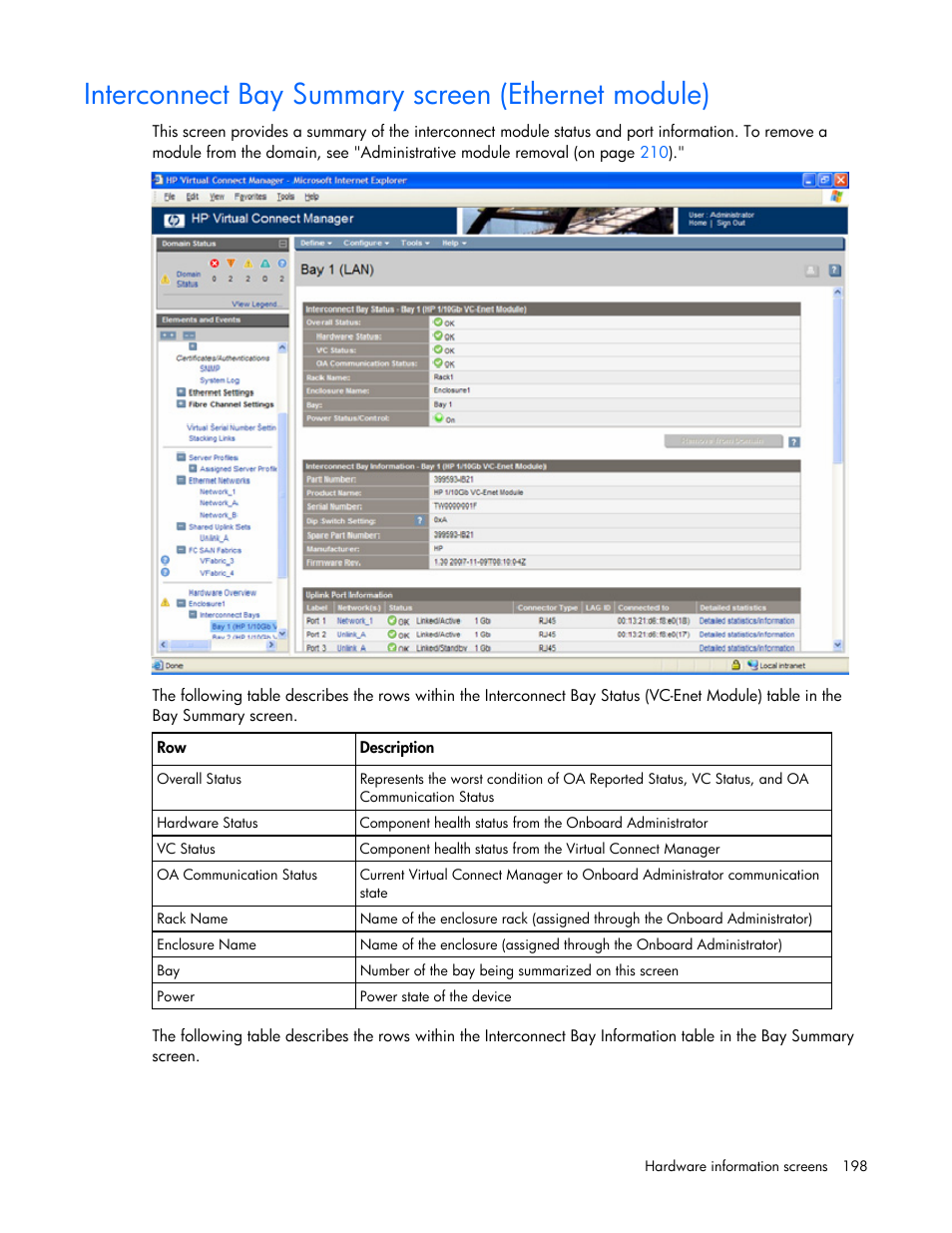Click the View Legend link
This screenshot has height=1233, width=952.
(x=255, y=305)
